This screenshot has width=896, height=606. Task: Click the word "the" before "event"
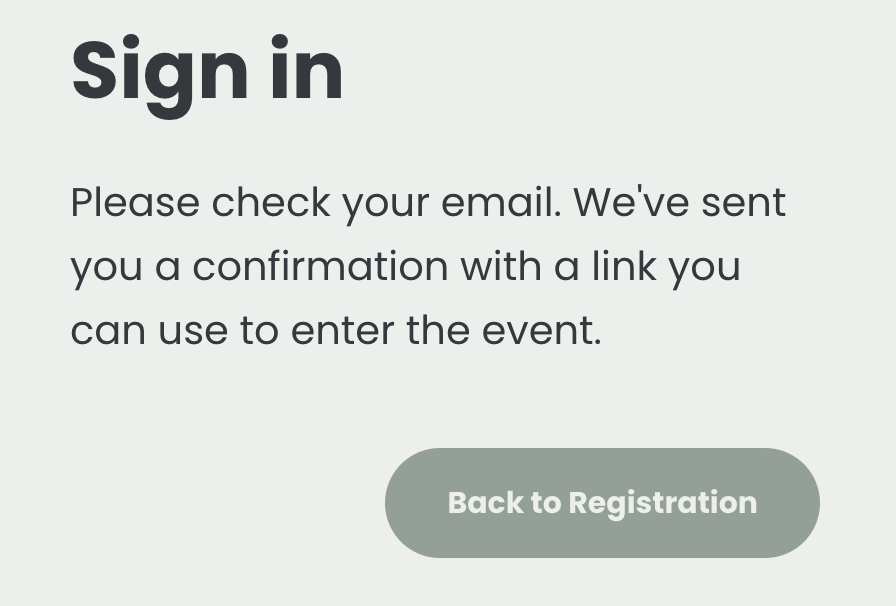coord(438,330)
